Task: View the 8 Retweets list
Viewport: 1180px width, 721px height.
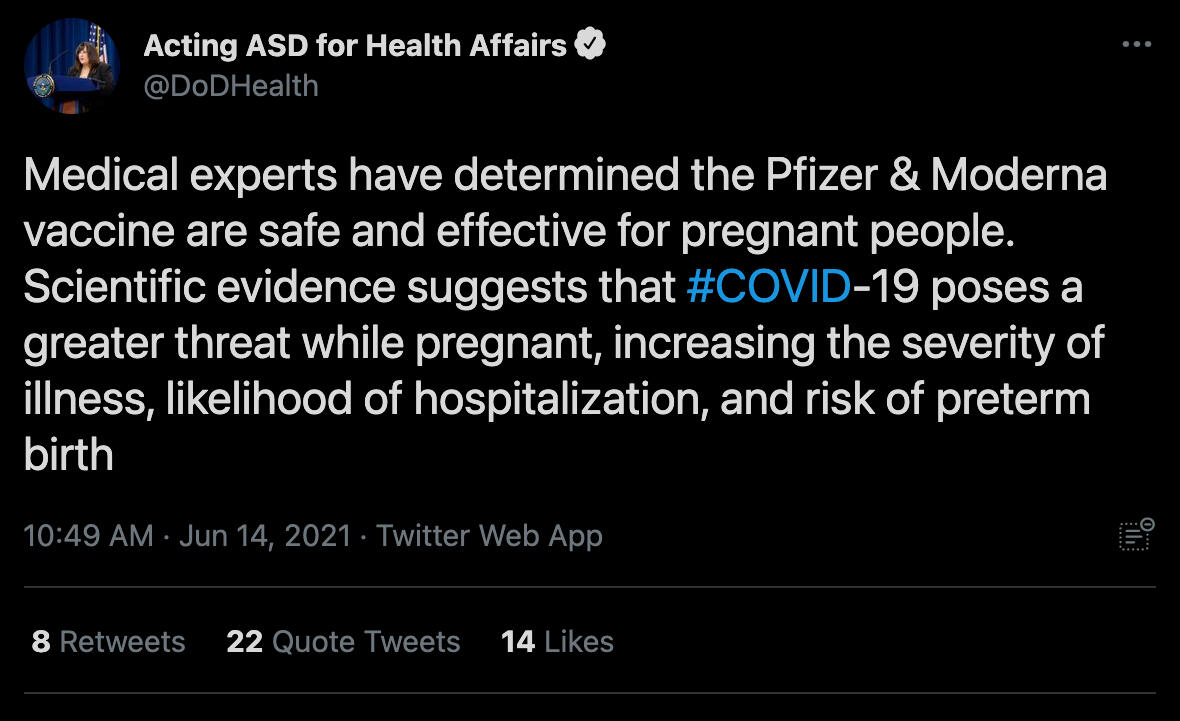Action: pyautogui.click(x=108, y=641)
